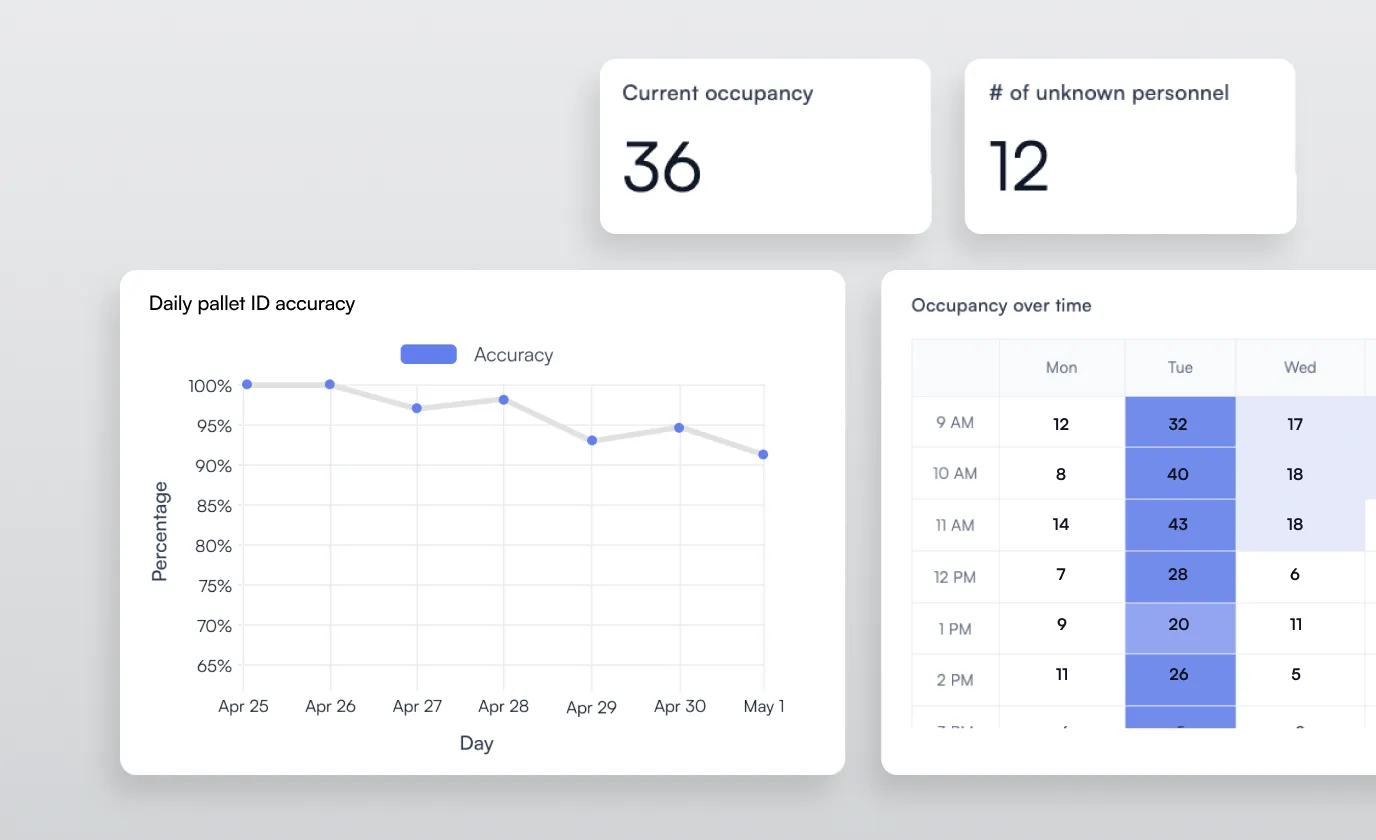1376x840 pixels.
Task: Open the Current occupancy card
Action: pos(765,145)
